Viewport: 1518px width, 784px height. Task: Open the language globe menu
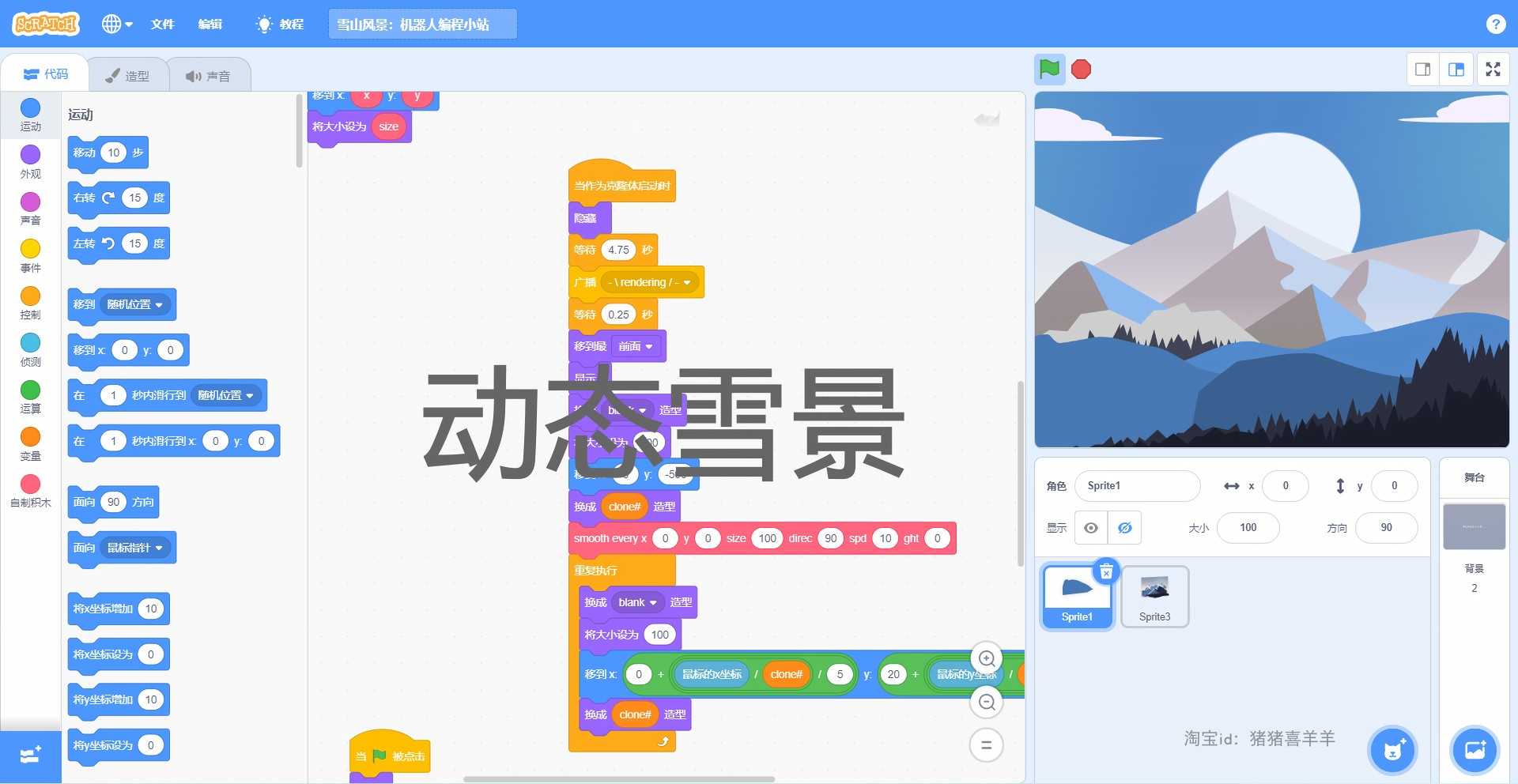117,24
